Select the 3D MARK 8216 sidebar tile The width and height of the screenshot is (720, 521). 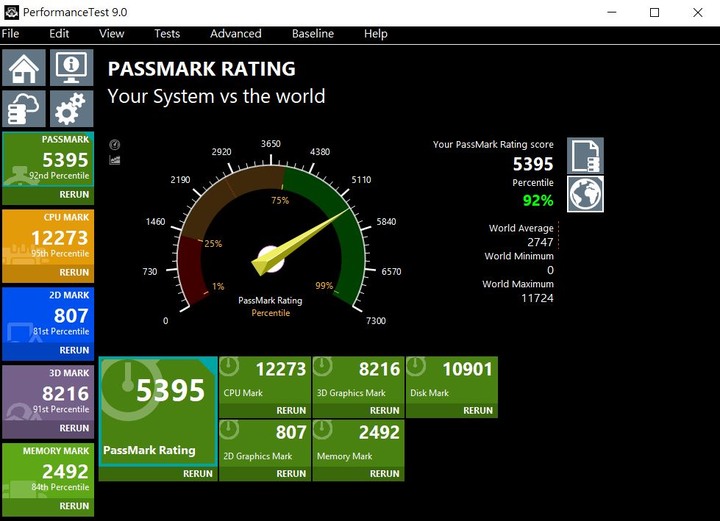[48, 393]
